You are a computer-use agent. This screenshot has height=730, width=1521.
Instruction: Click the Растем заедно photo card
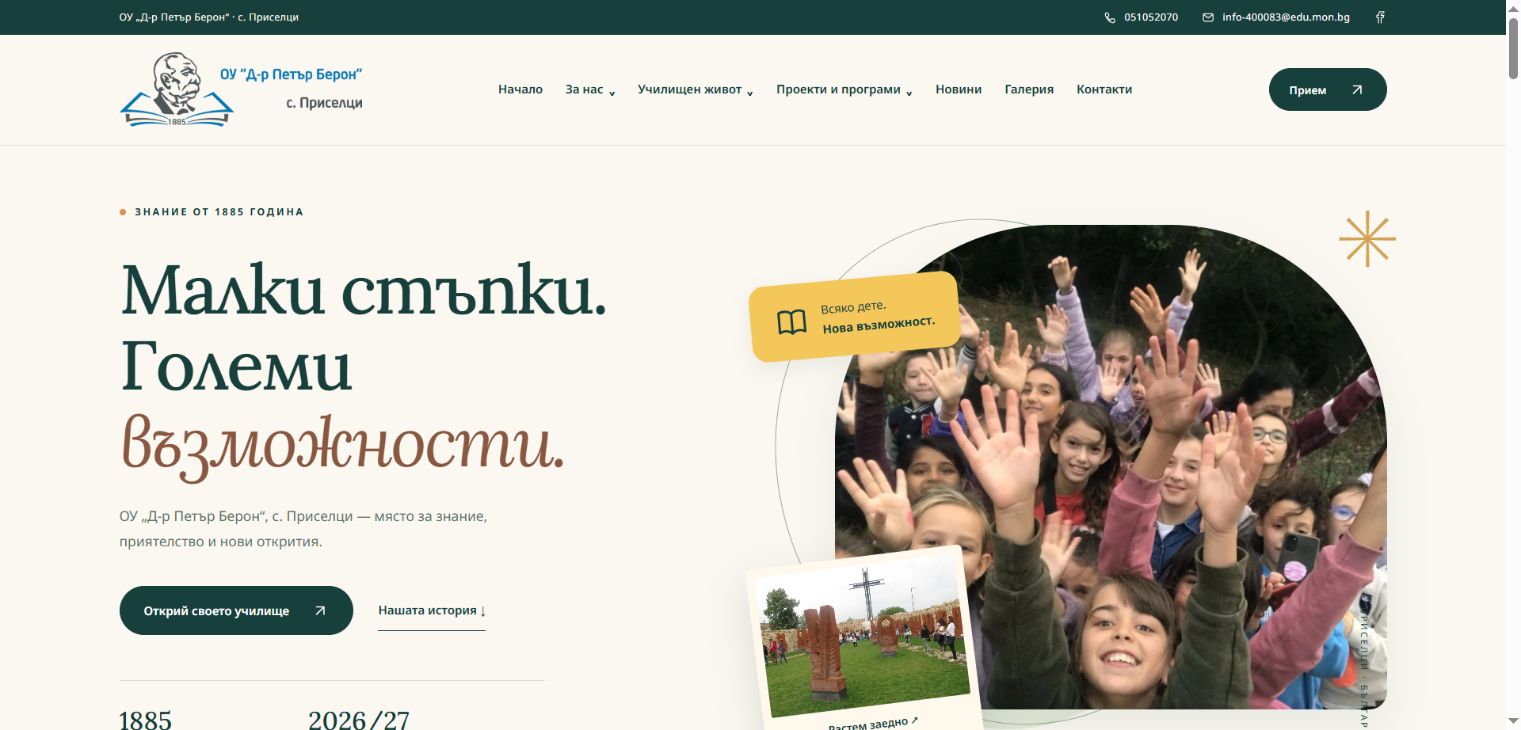(x=866, y=642)
